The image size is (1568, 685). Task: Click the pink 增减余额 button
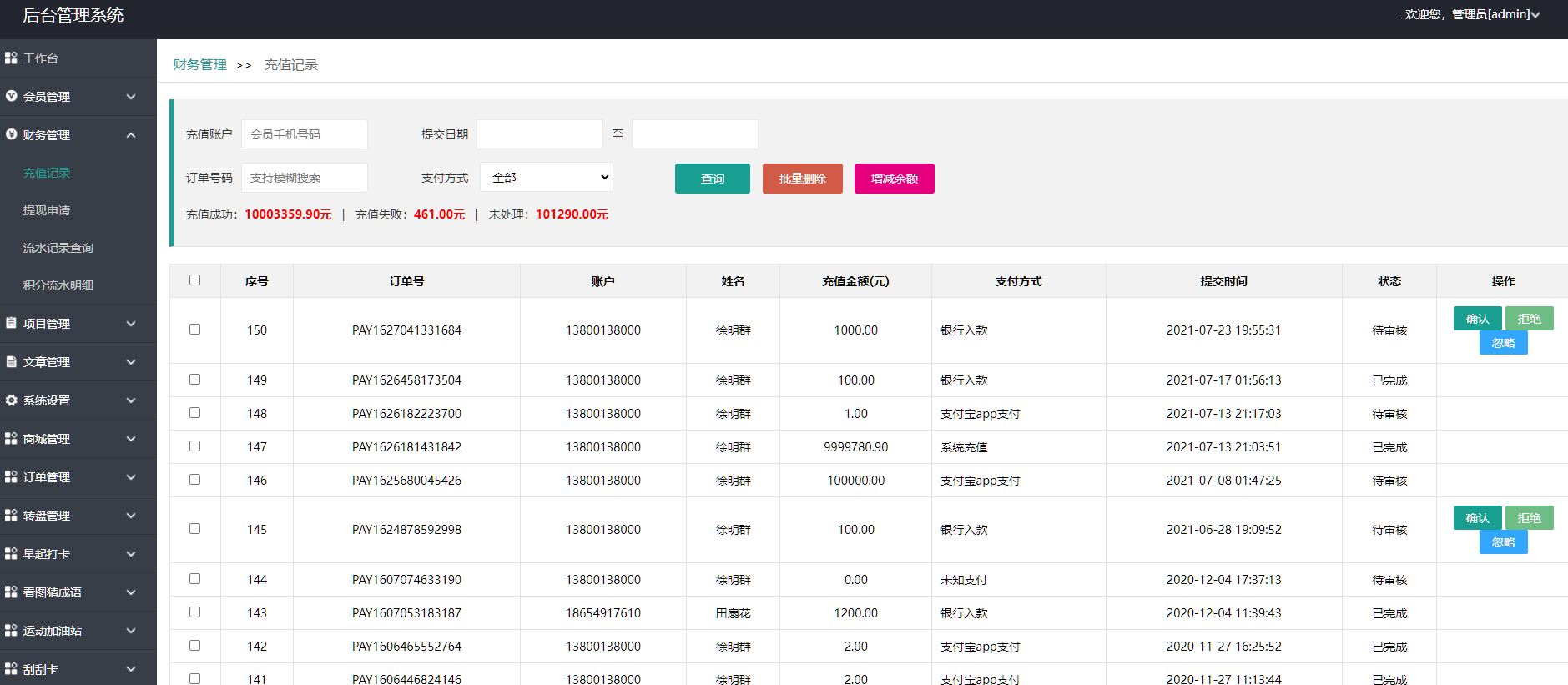(x=894, y=179)
